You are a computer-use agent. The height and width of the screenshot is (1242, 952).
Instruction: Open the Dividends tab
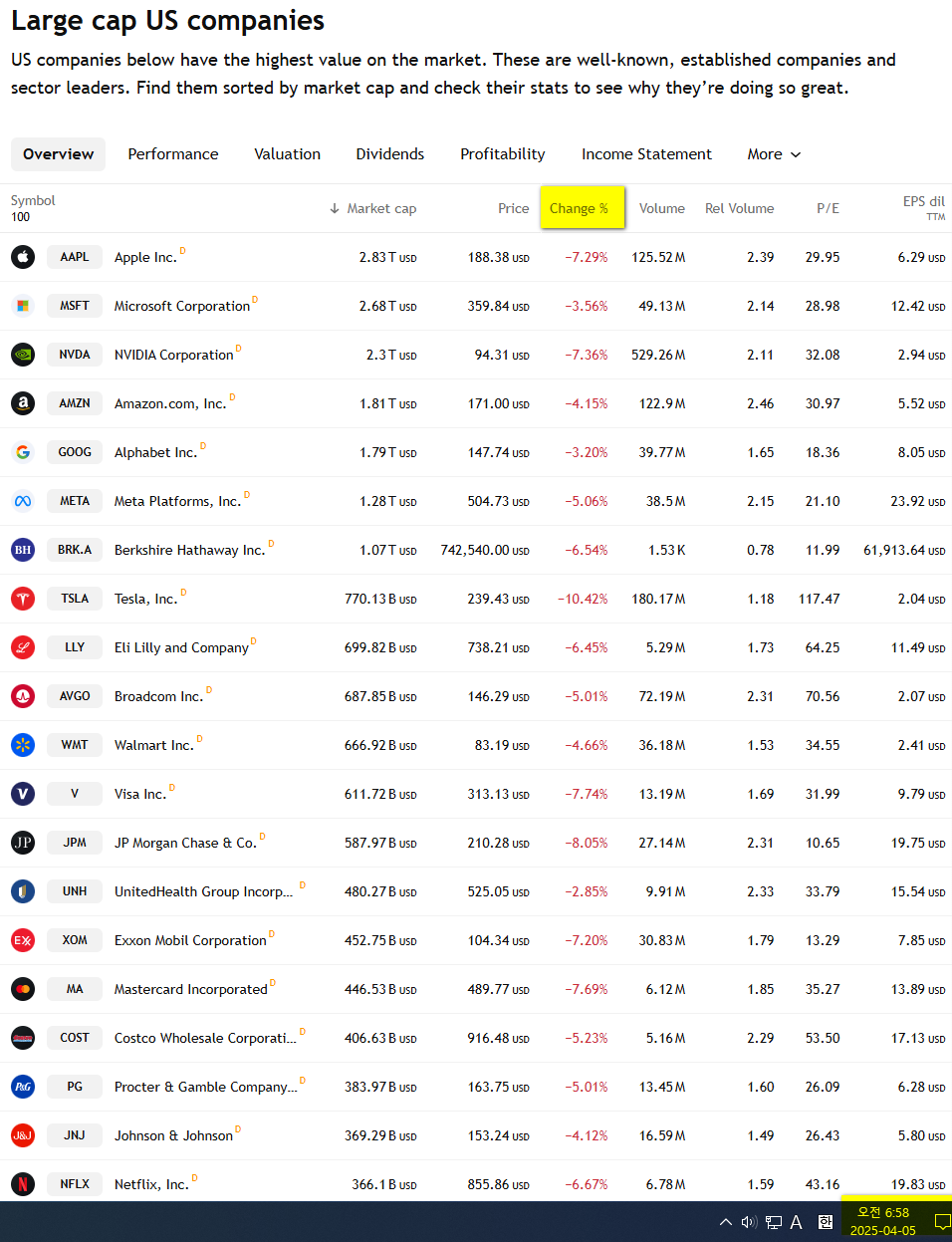click(390, 154)
